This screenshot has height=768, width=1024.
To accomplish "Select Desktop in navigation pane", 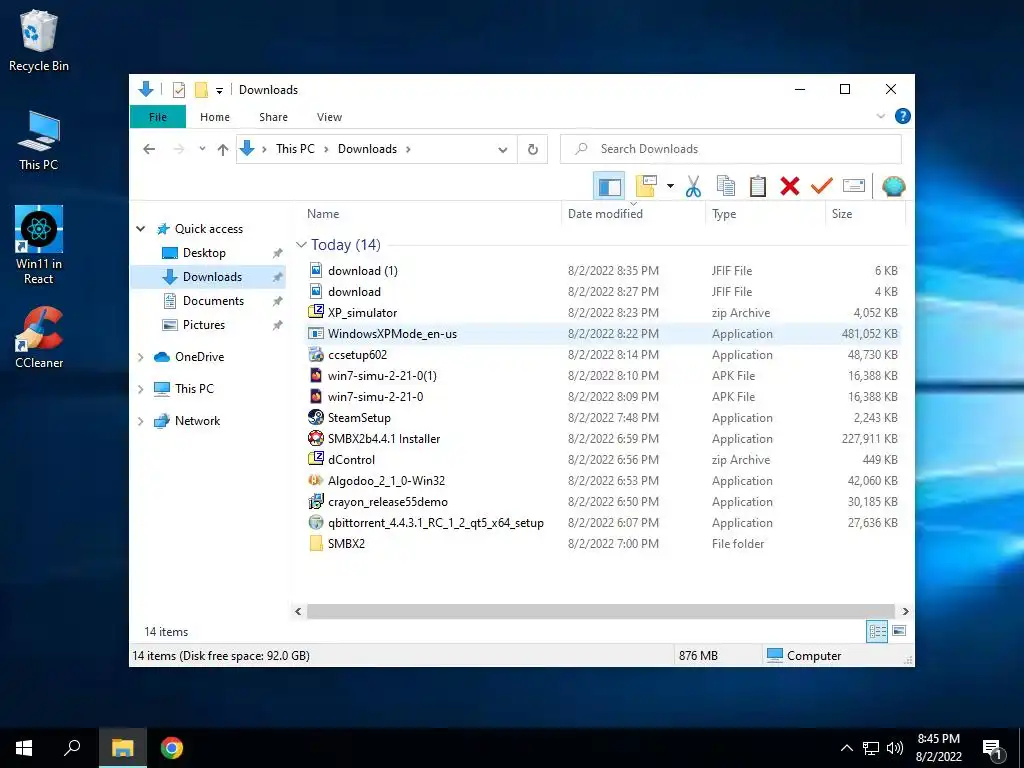I will tap(204, 253).
